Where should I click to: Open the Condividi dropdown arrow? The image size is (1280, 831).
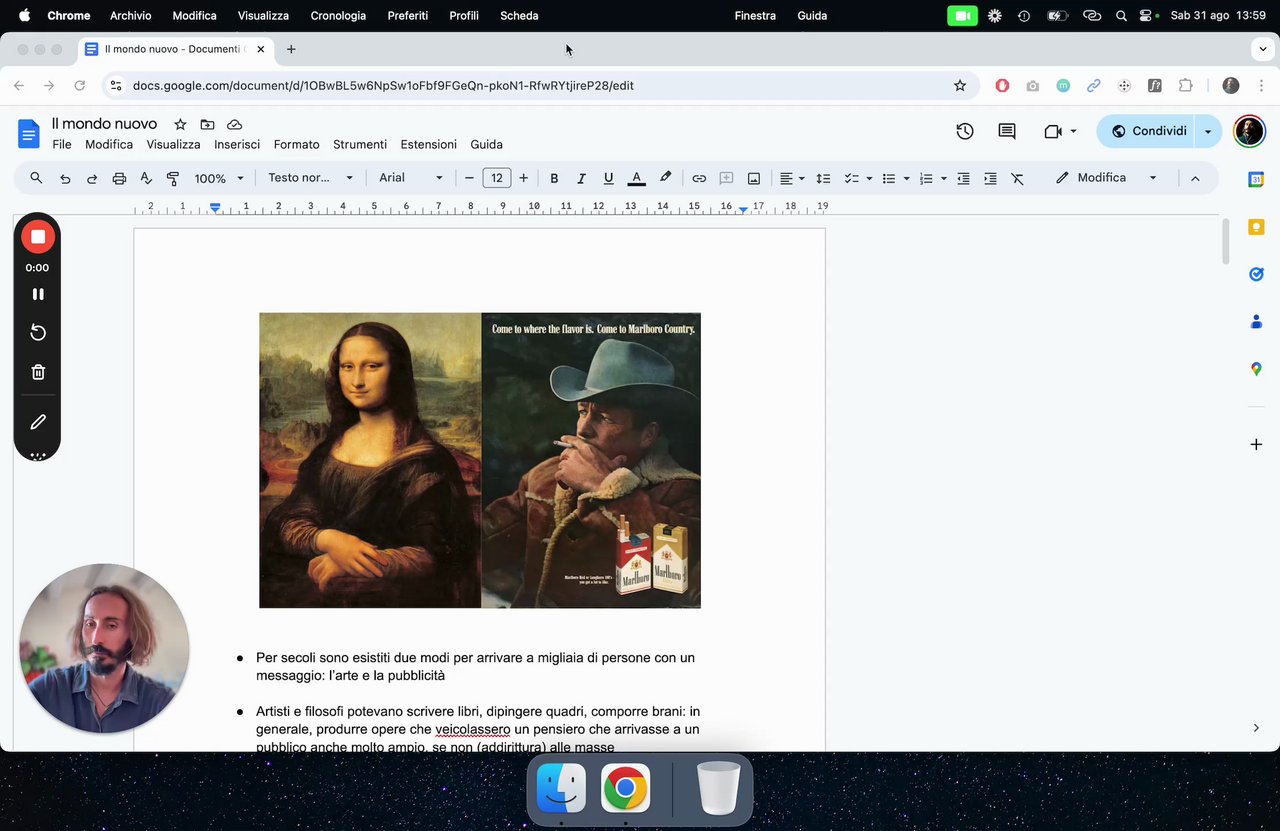click(x=1208, y=131)
